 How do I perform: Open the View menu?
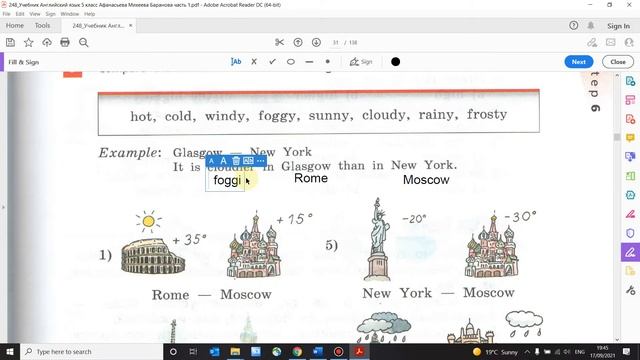click(x=35, y=14)
